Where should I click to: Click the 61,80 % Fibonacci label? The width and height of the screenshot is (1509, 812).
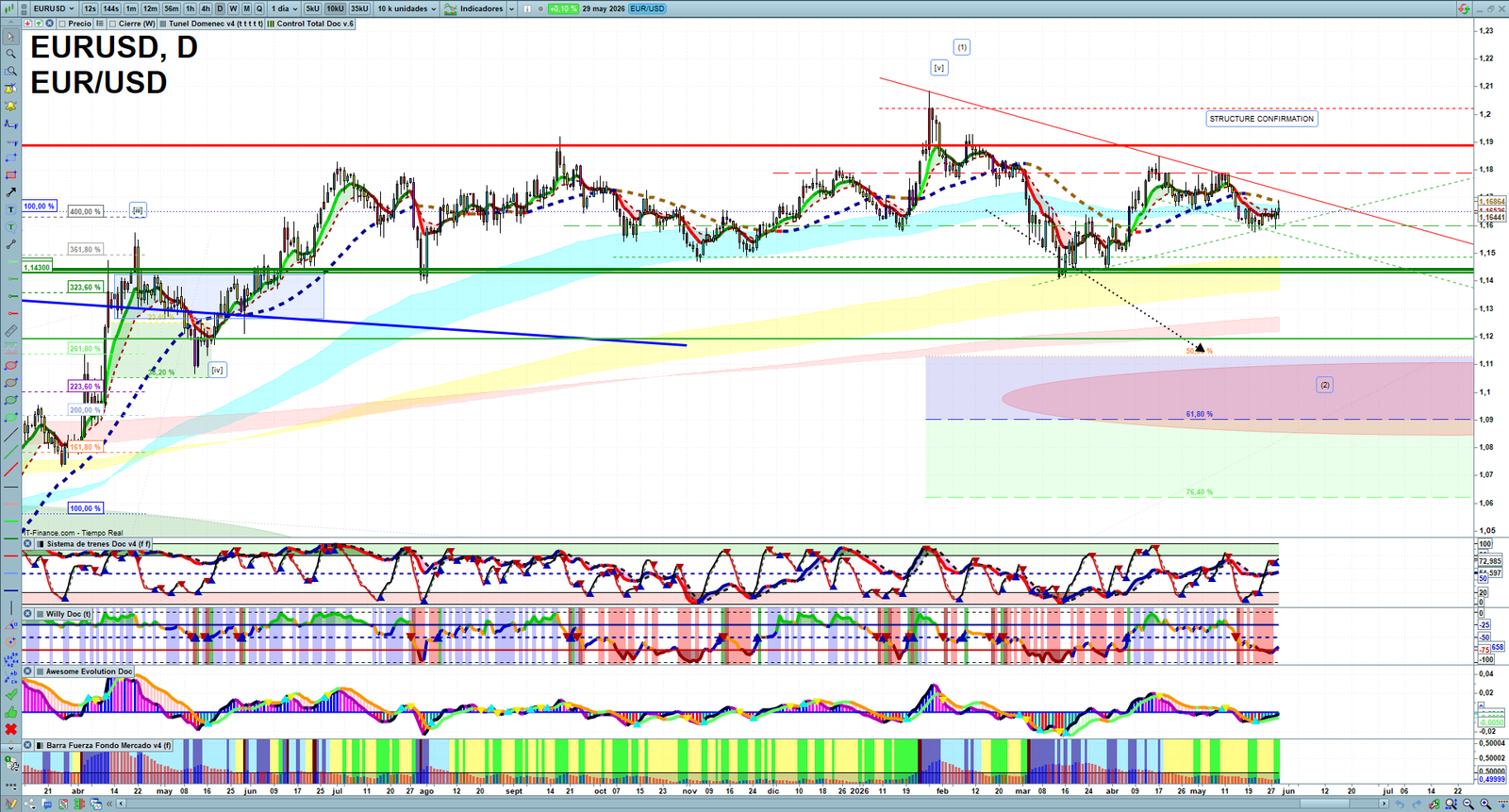click(x=1199, y=414)
